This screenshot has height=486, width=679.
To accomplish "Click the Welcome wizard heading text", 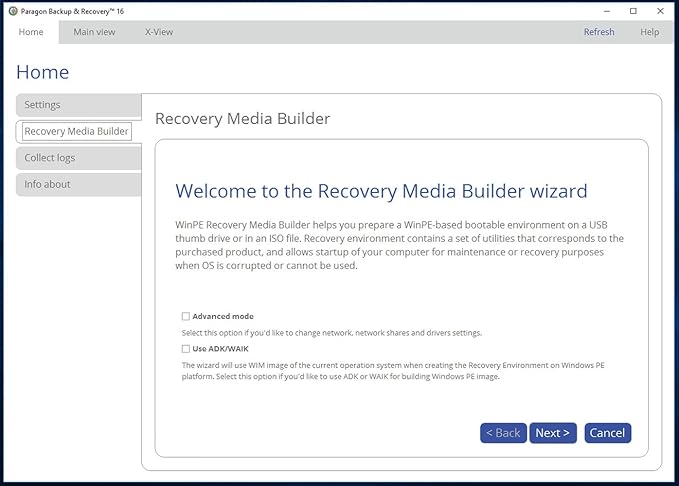I will click(381, 191).
